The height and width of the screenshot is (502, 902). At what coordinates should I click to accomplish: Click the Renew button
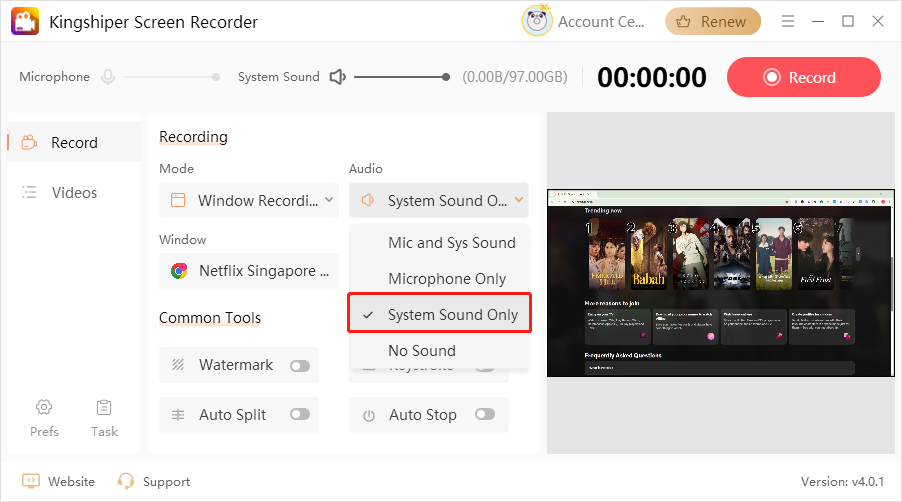pos(713,21)
